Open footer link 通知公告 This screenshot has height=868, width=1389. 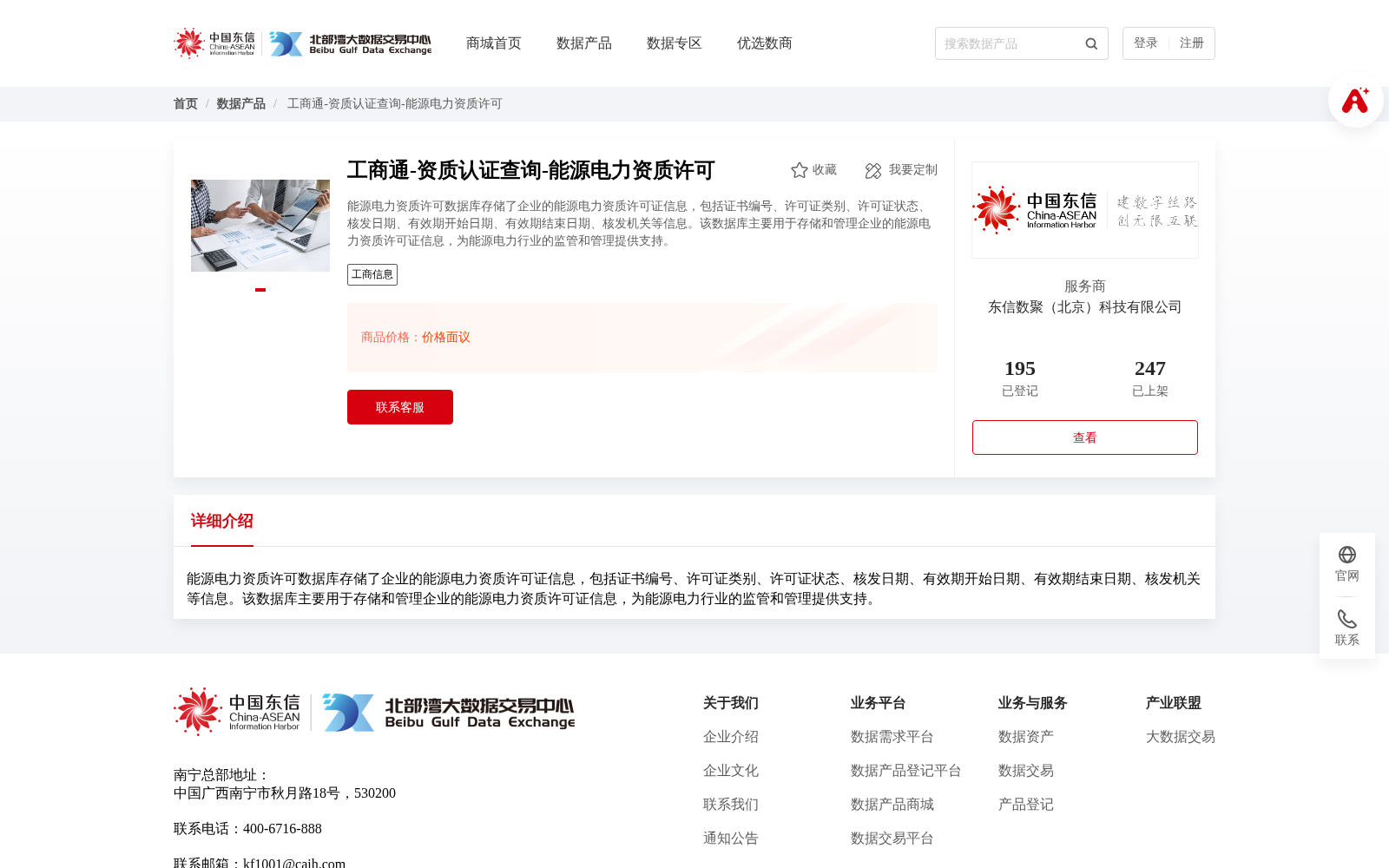pyautogui.click(x=731, y=838)
